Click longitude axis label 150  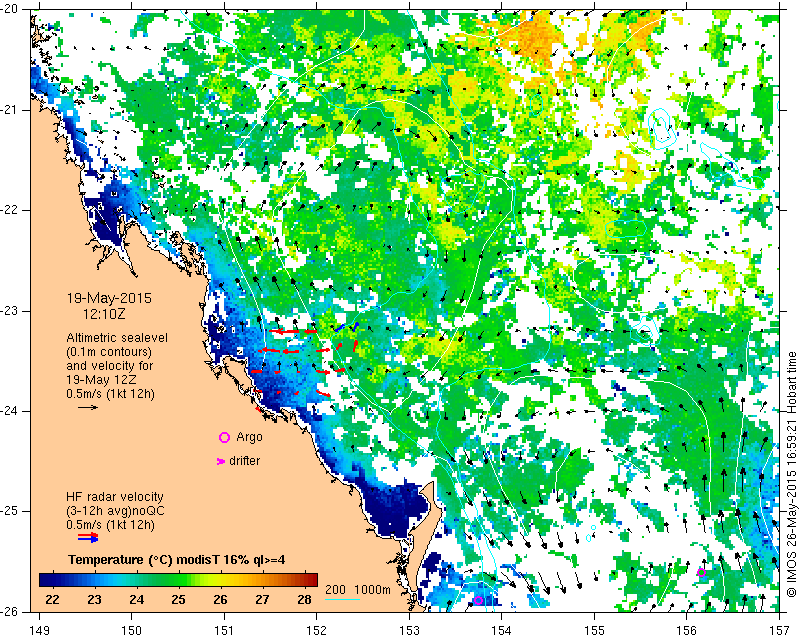[x=132, y=631]
